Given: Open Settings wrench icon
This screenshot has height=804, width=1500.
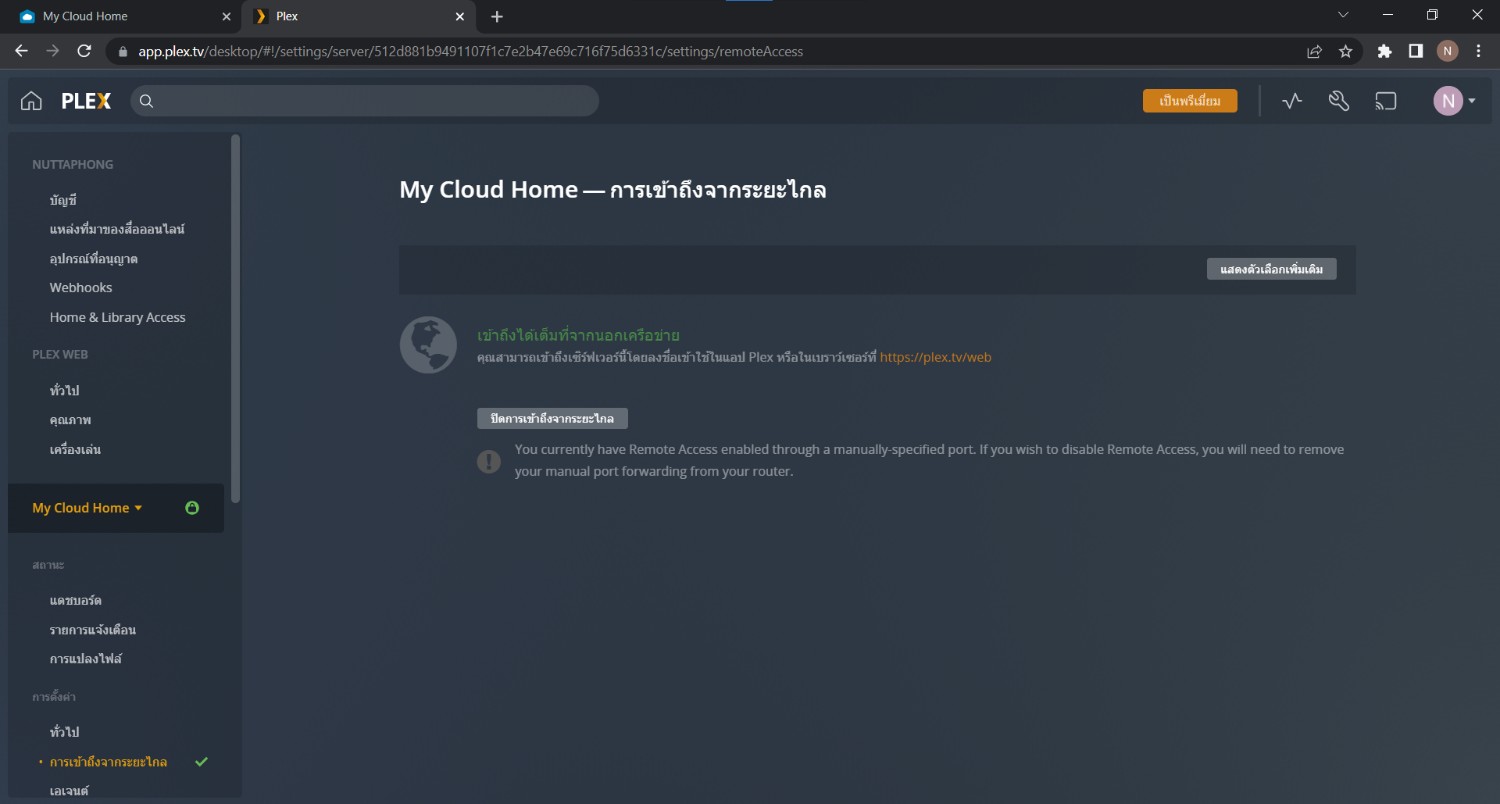Looking at the screenshot, I should [1339, 101].
